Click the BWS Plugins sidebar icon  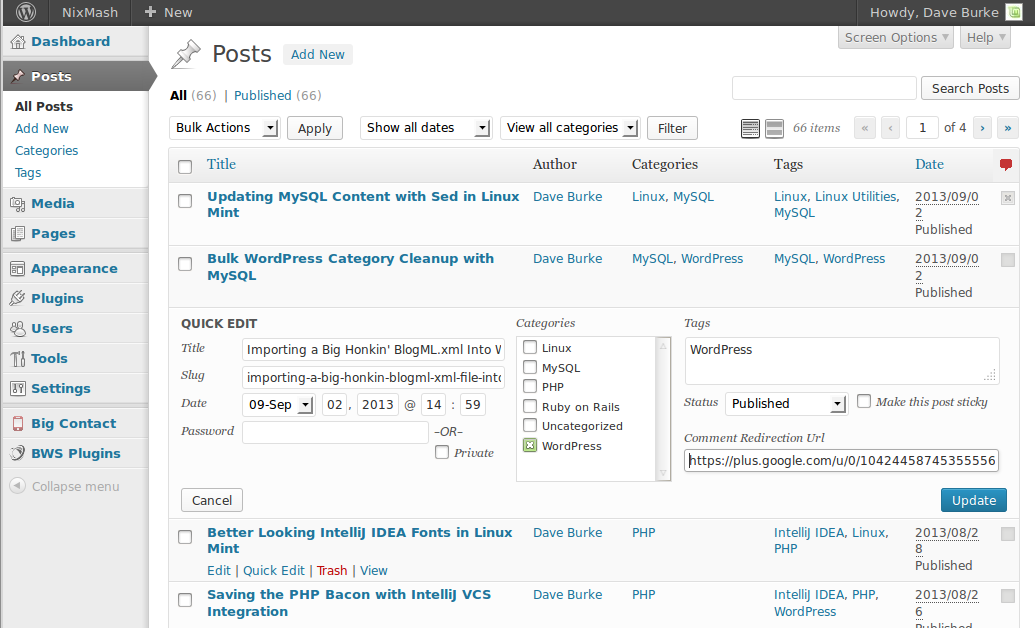point(17,453)
